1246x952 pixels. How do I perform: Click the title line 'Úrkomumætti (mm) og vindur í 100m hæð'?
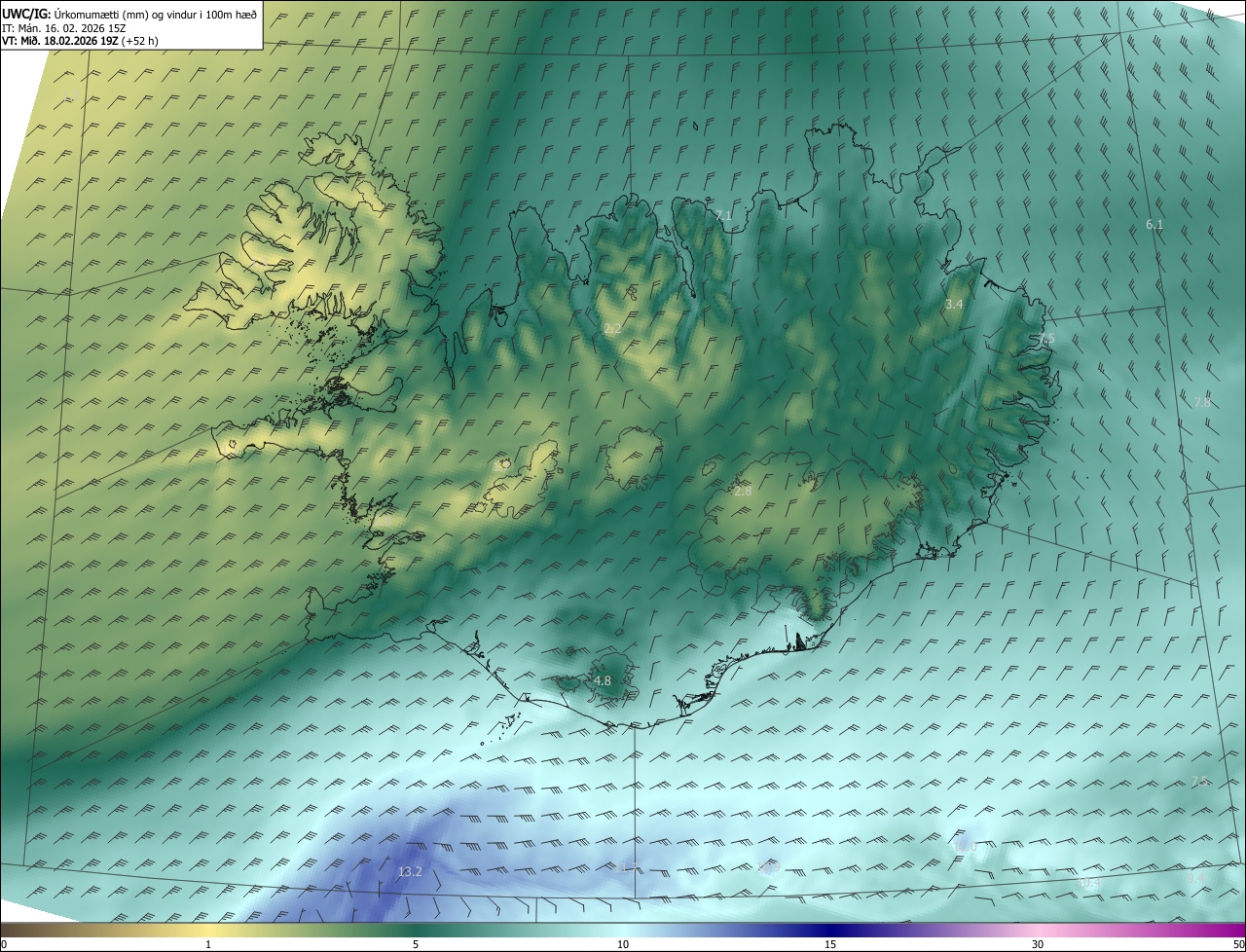click(x=155, y=14)
